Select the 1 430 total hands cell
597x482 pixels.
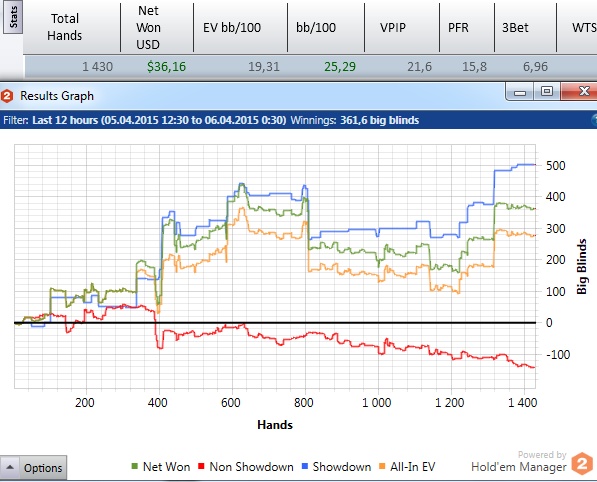tap(97, 67)
